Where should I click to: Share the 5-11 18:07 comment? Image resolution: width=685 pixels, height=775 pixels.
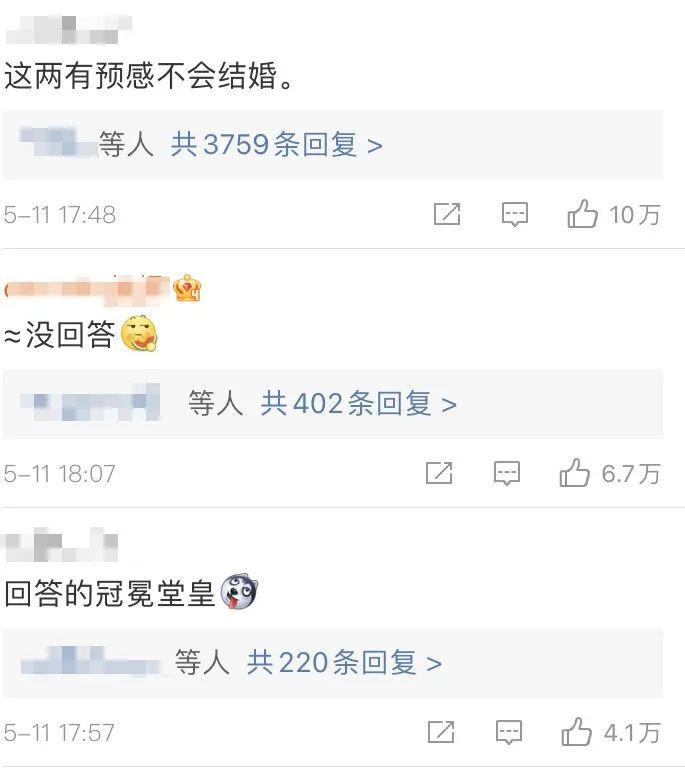tap(439, 473)
